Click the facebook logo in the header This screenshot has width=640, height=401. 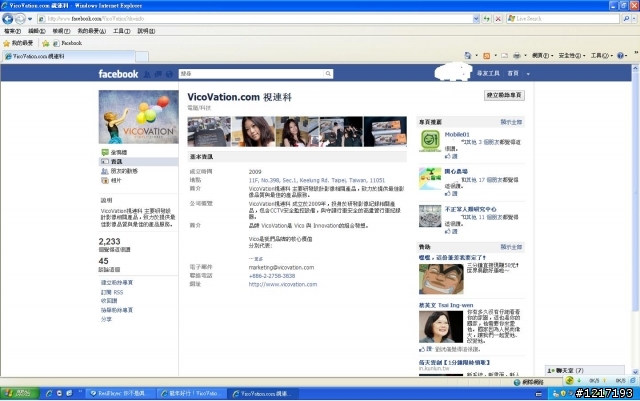pyautogui.click(x=118, y=74)
